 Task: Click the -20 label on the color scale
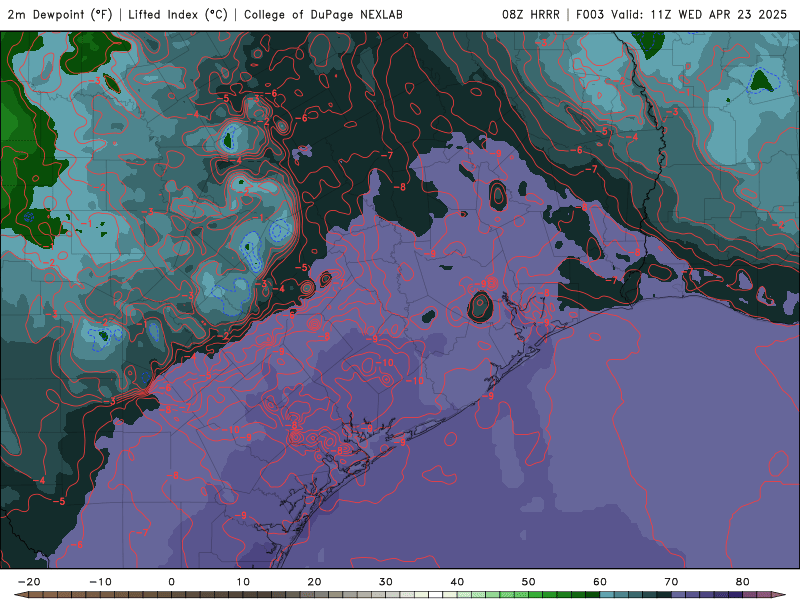click(x=29, y=582)
